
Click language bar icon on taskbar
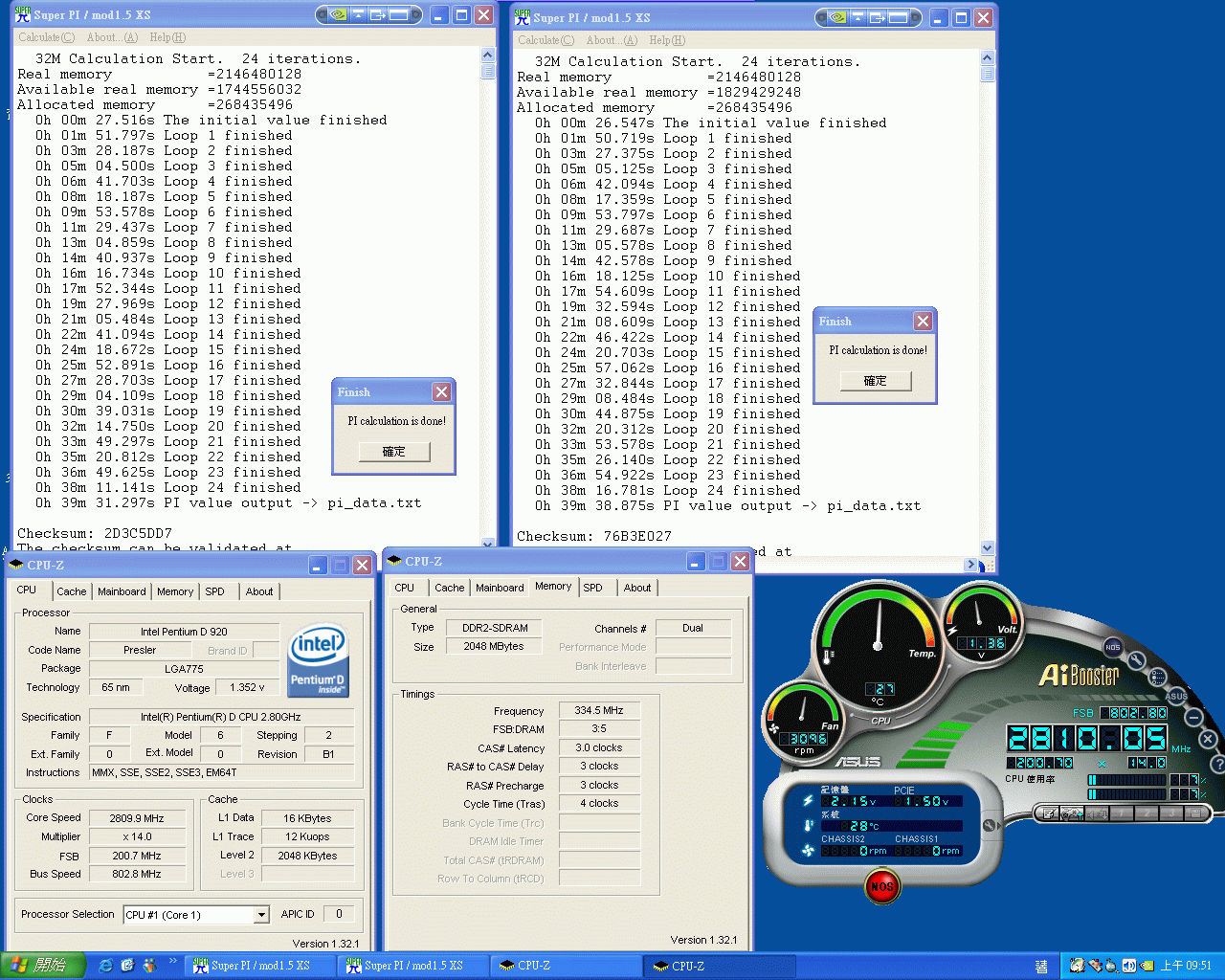[1041, 966]
